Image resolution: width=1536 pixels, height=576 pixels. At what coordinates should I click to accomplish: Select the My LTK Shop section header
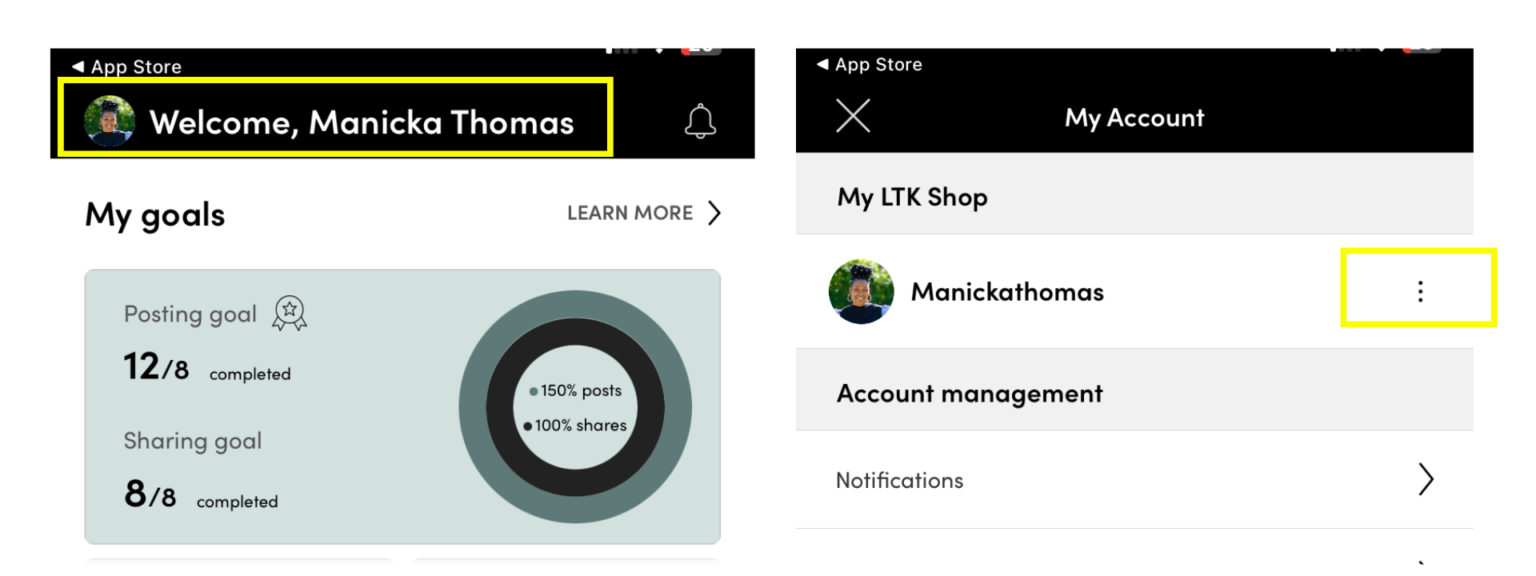[912, 197]
